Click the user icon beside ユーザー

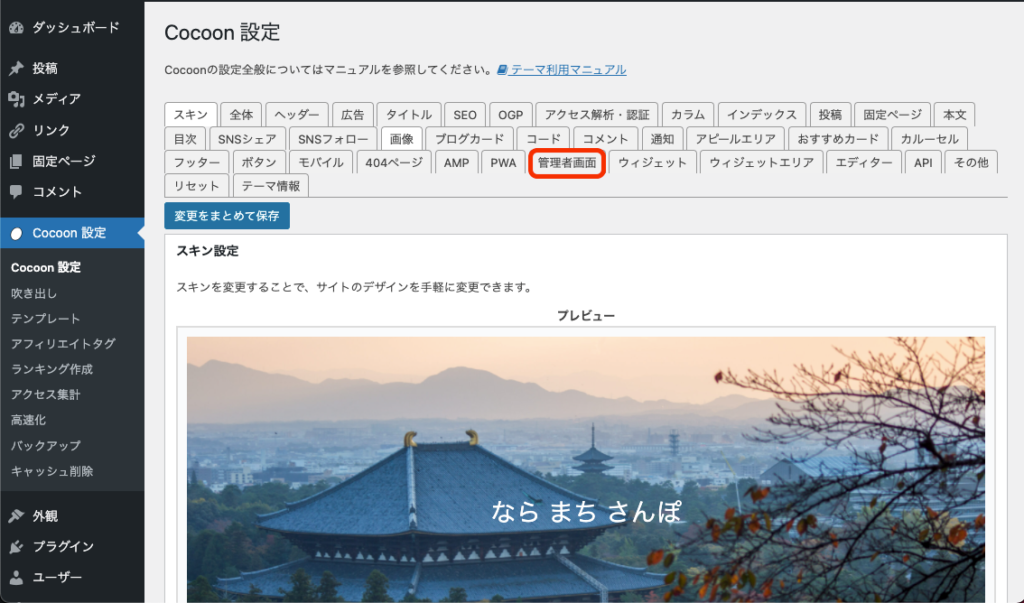[16, 578]
